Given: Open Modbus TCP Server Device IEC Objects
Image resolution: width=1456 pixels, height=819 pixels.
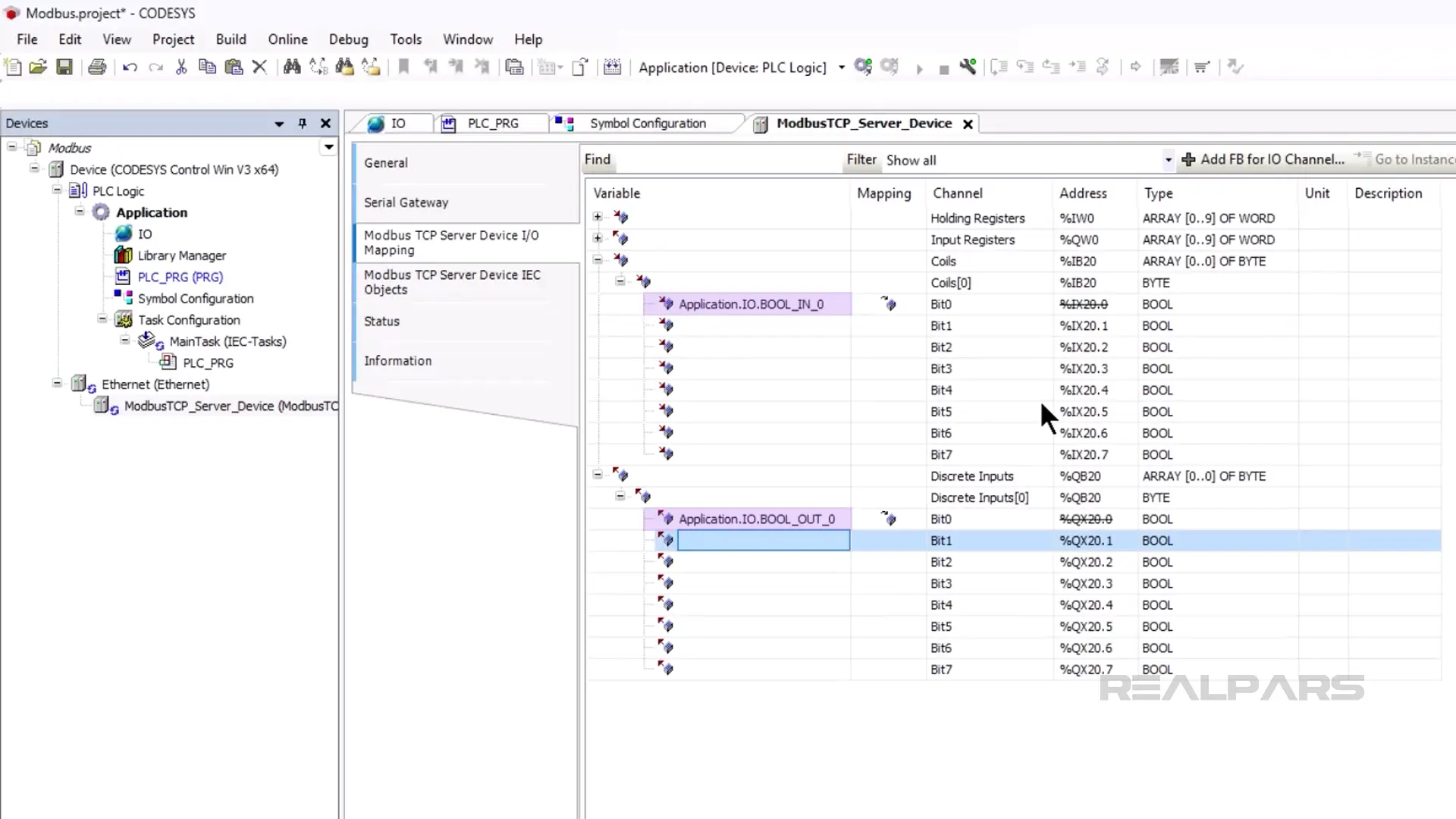Looking at the screenshot, I should [466, 282].
